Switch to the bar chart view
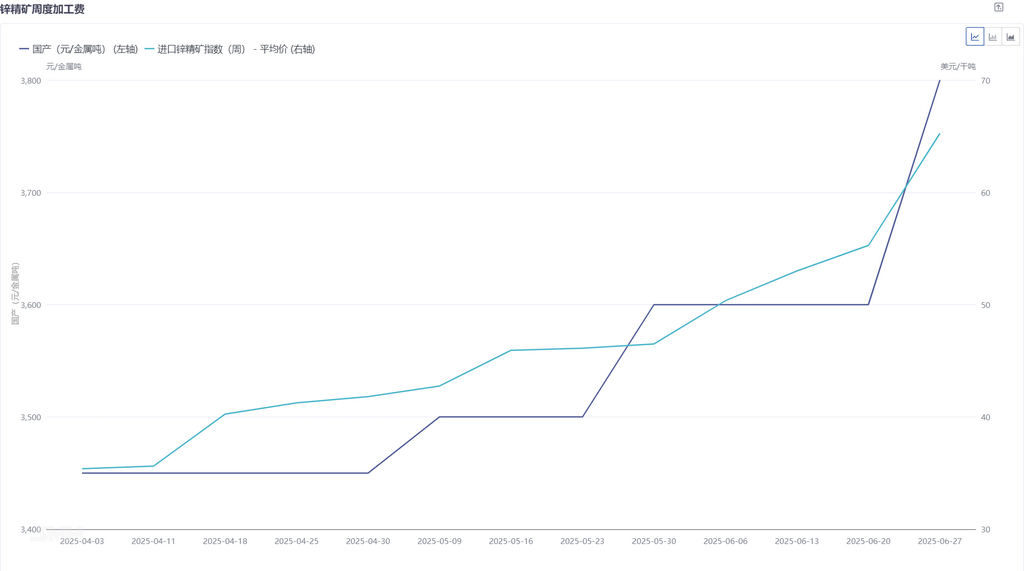Screen dimensions: 1024x571 (x=993, y=37)
